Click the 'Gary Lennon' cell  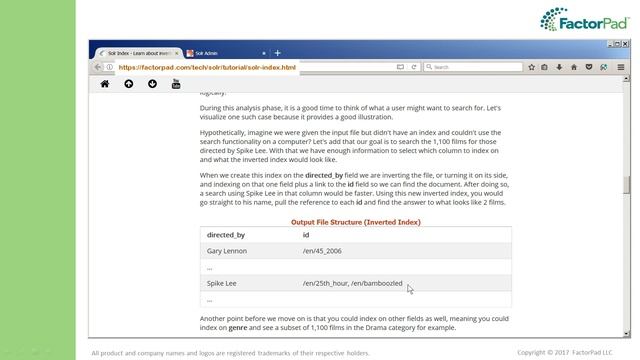227,251
